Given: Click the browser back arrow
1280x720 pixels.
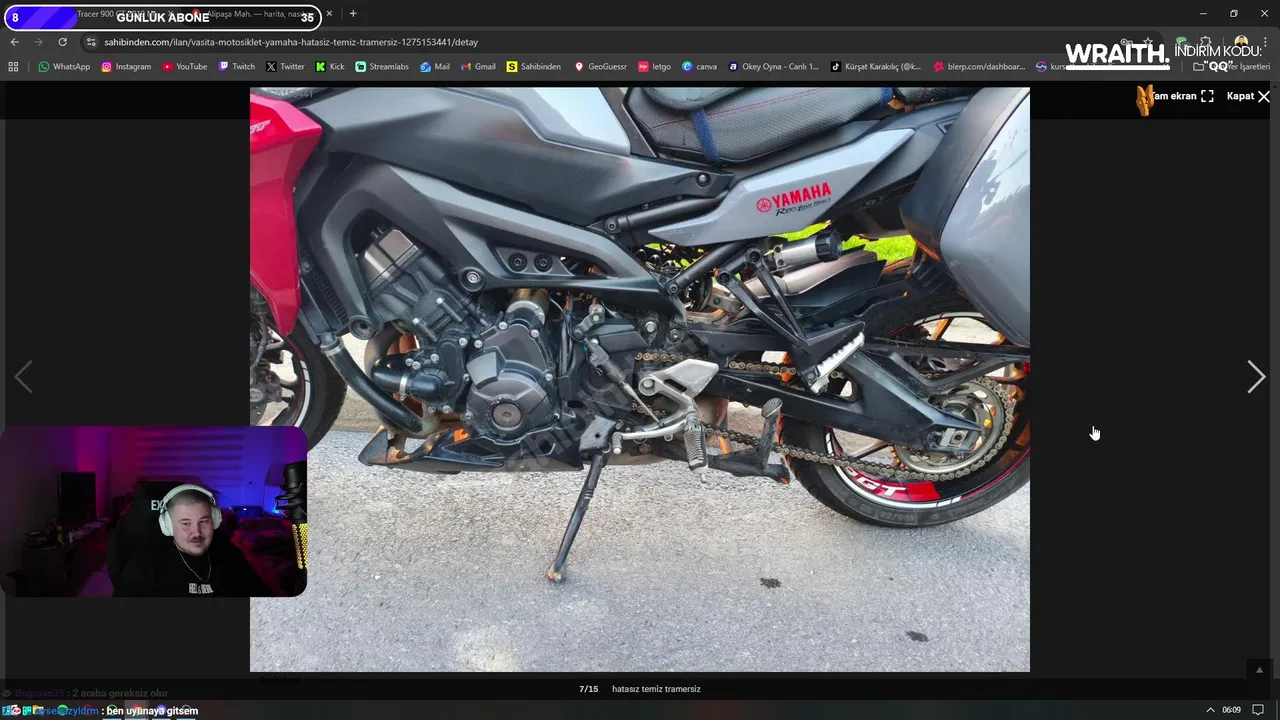Looking at the screenshot, I should click(x=15, y=42).
